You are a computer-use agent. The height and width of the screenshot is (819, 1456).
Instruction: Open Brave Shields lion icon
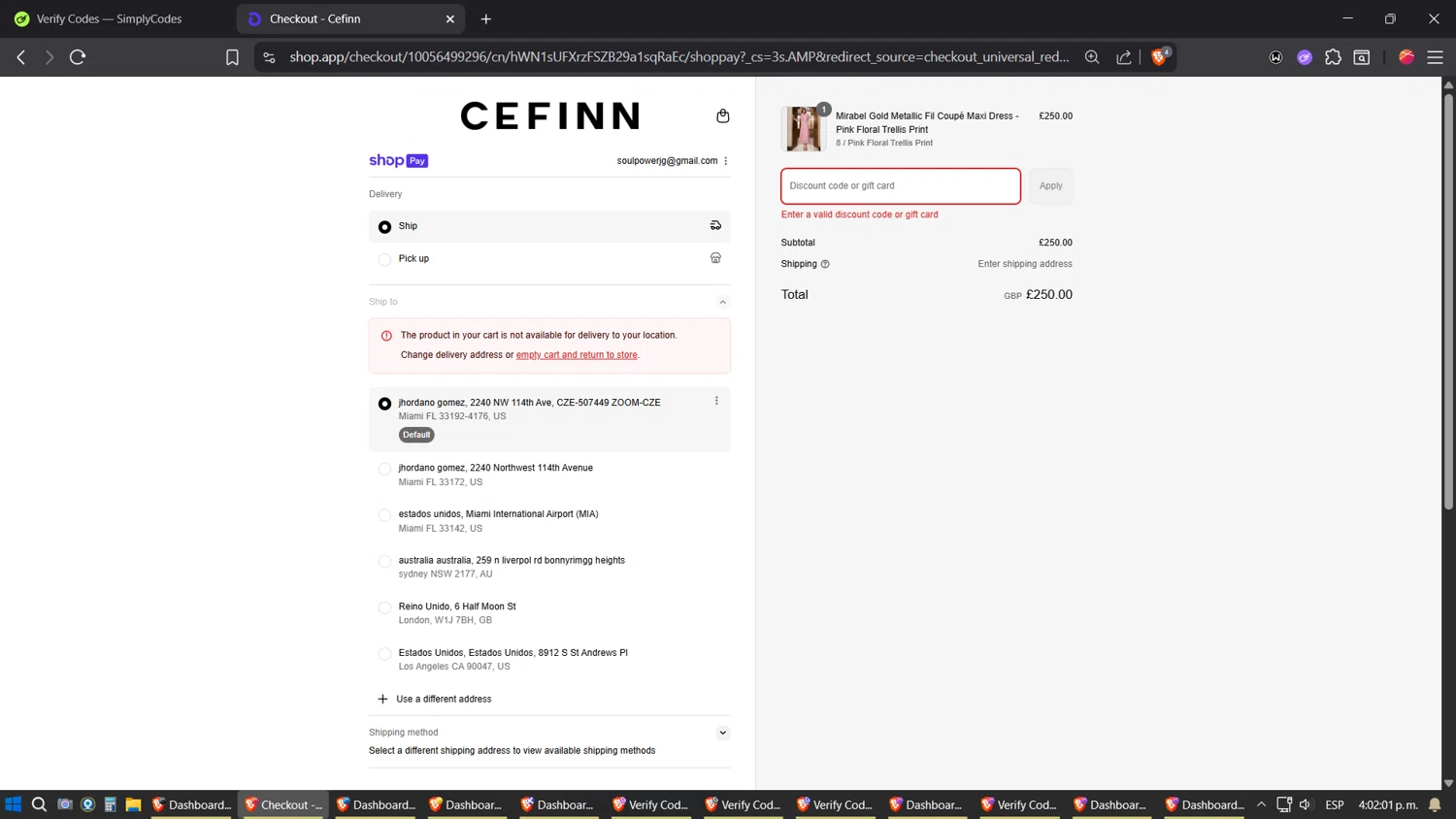point(1159,56)
